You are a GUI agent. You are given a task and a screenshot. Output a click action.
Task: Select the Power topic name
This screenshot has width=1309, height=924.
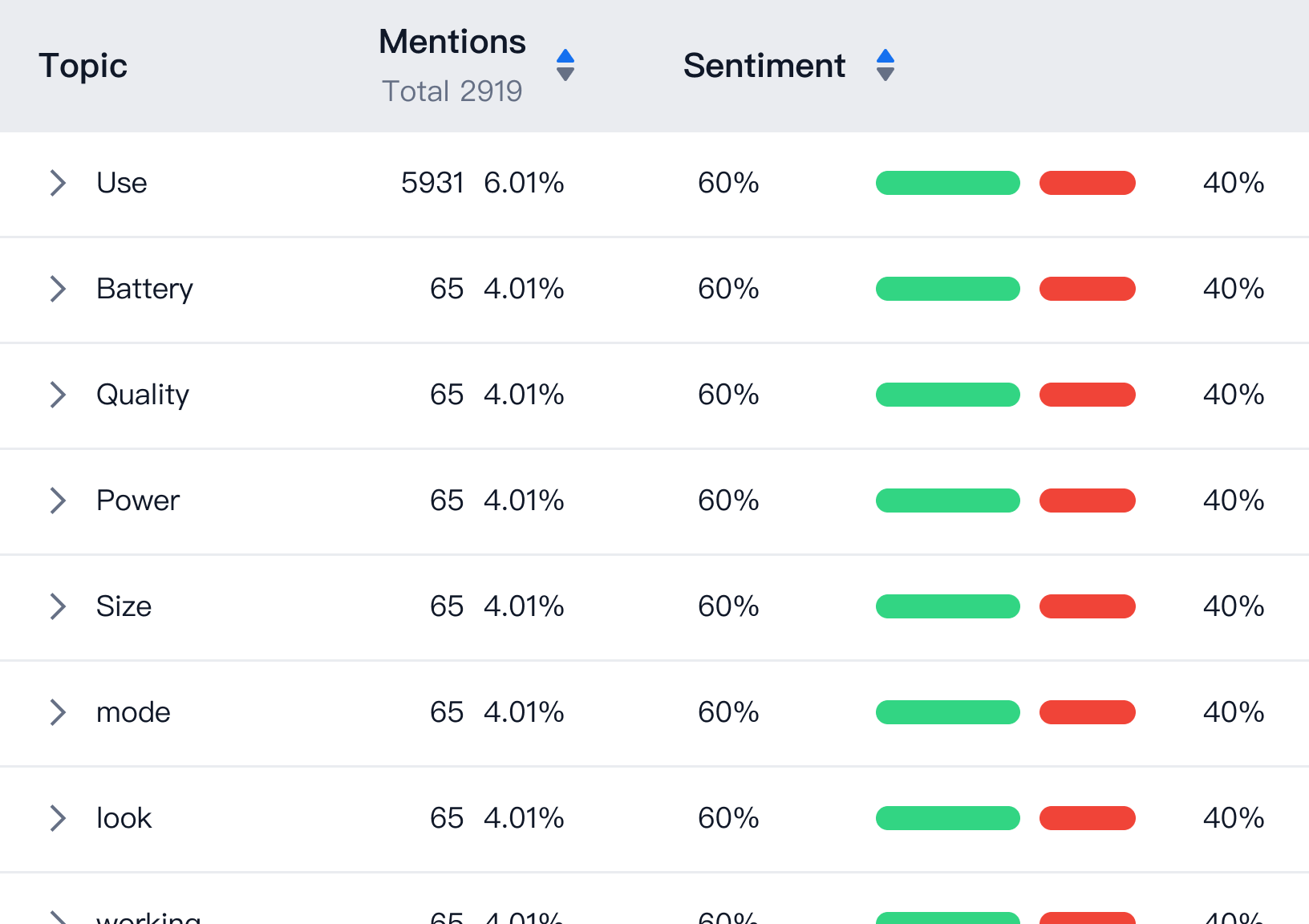tap(138, 500)
